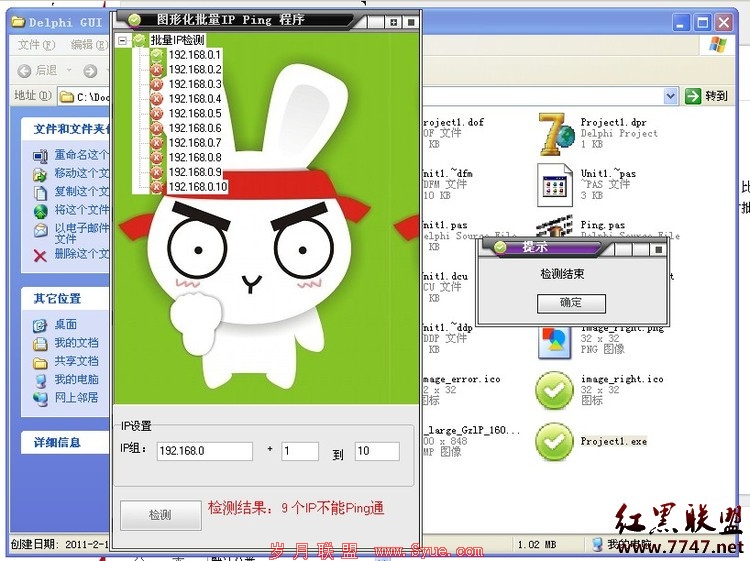The width and height of the screenshot is (750, 561).
Task: Click red error icon beside 192.168.0.6
Action: [x=156, y=128]
